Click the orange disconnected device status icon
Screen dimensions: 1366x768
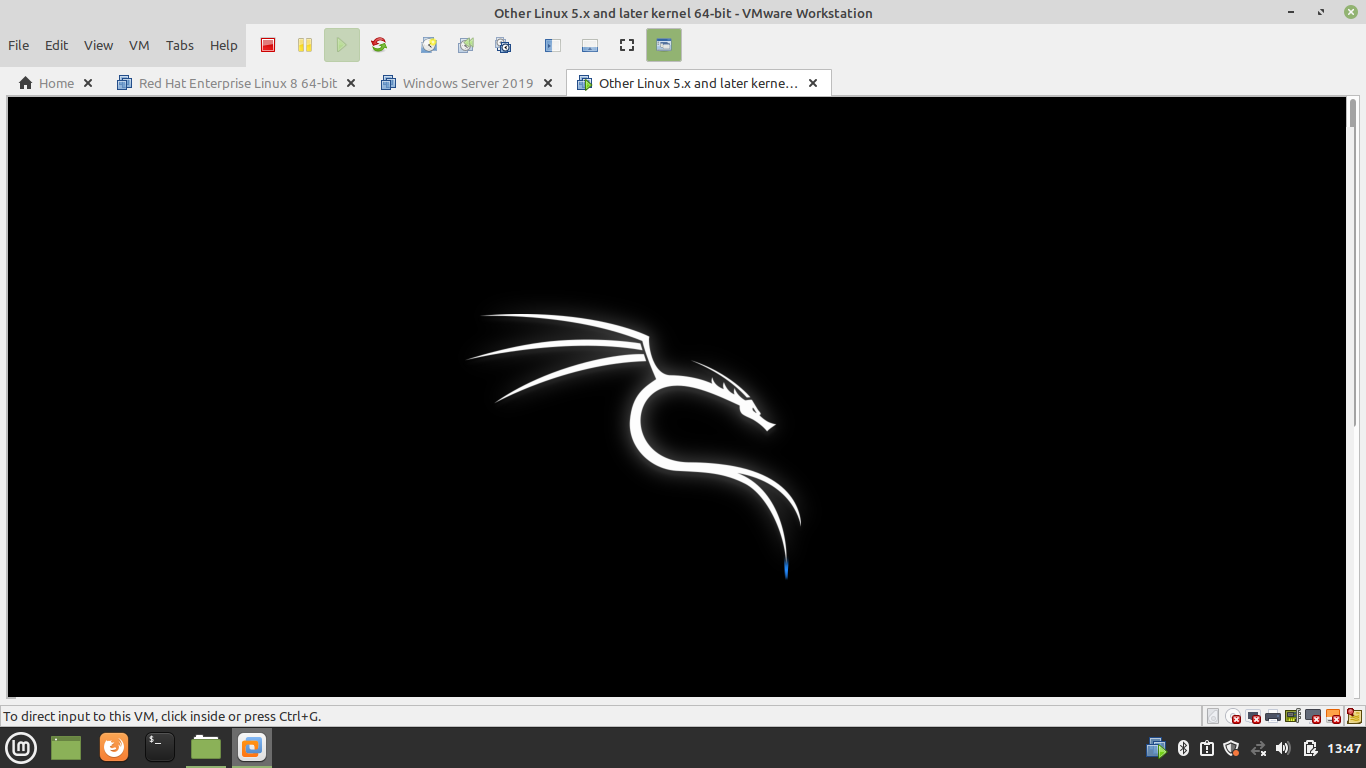tap(1333, 716)
